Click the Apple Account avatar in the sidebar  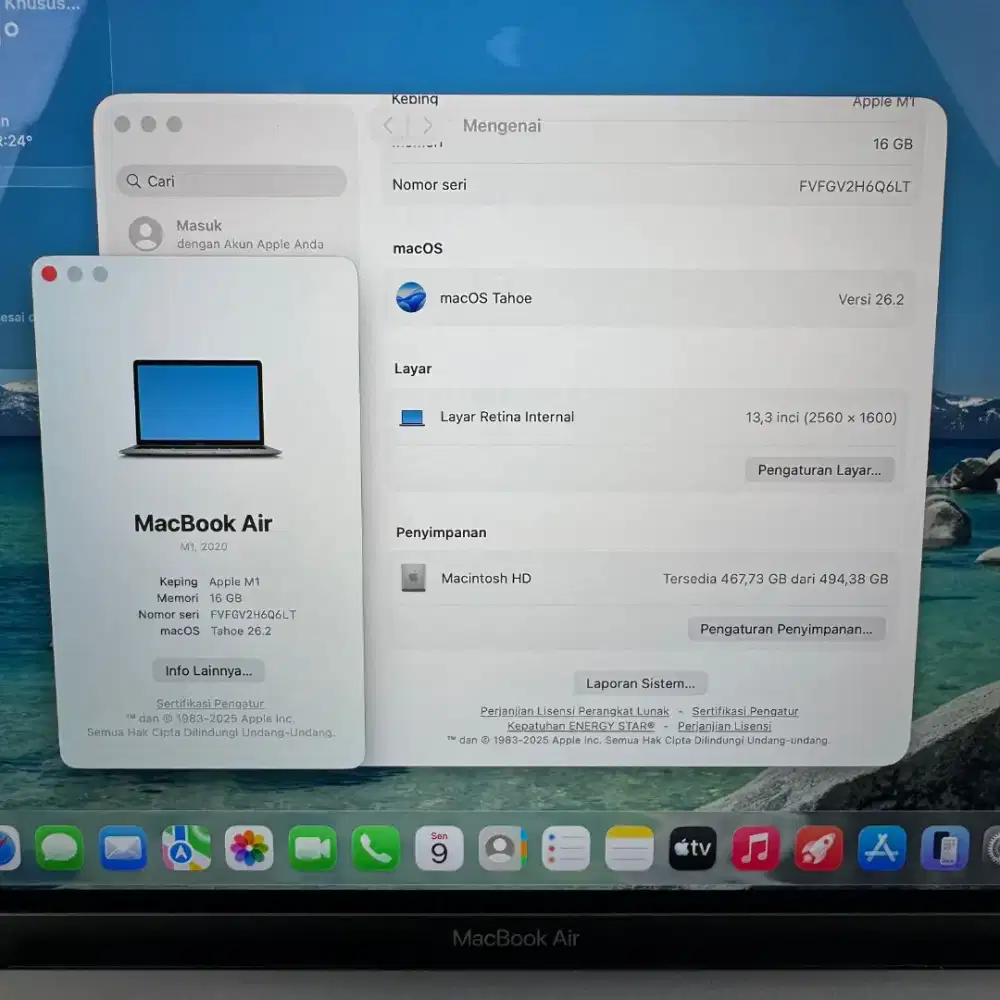[147, 233]
